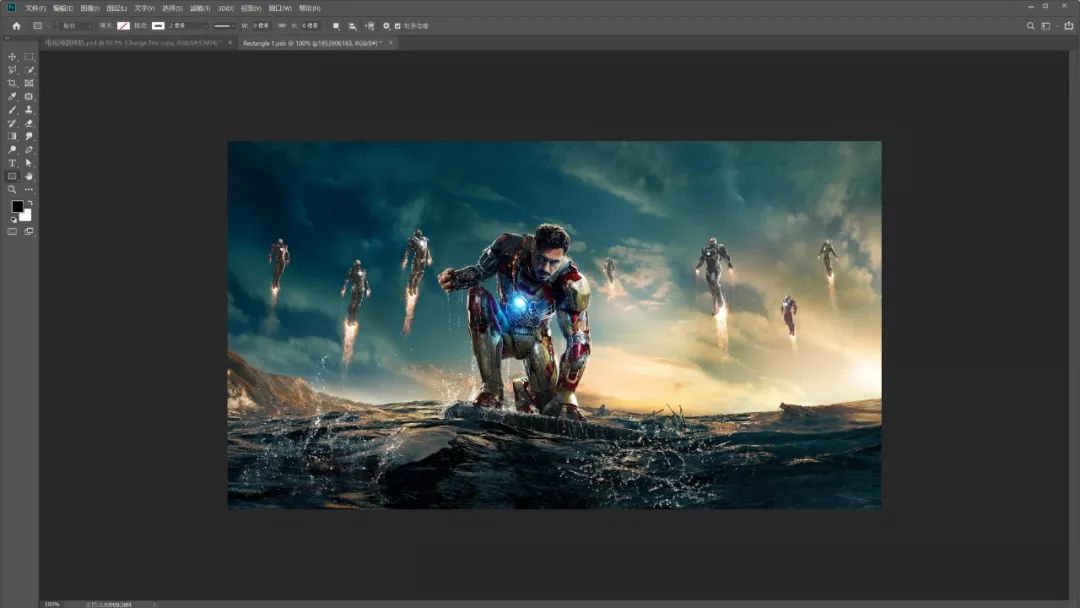
Task: Open the Filter menu
Action: tap(200, 8)
